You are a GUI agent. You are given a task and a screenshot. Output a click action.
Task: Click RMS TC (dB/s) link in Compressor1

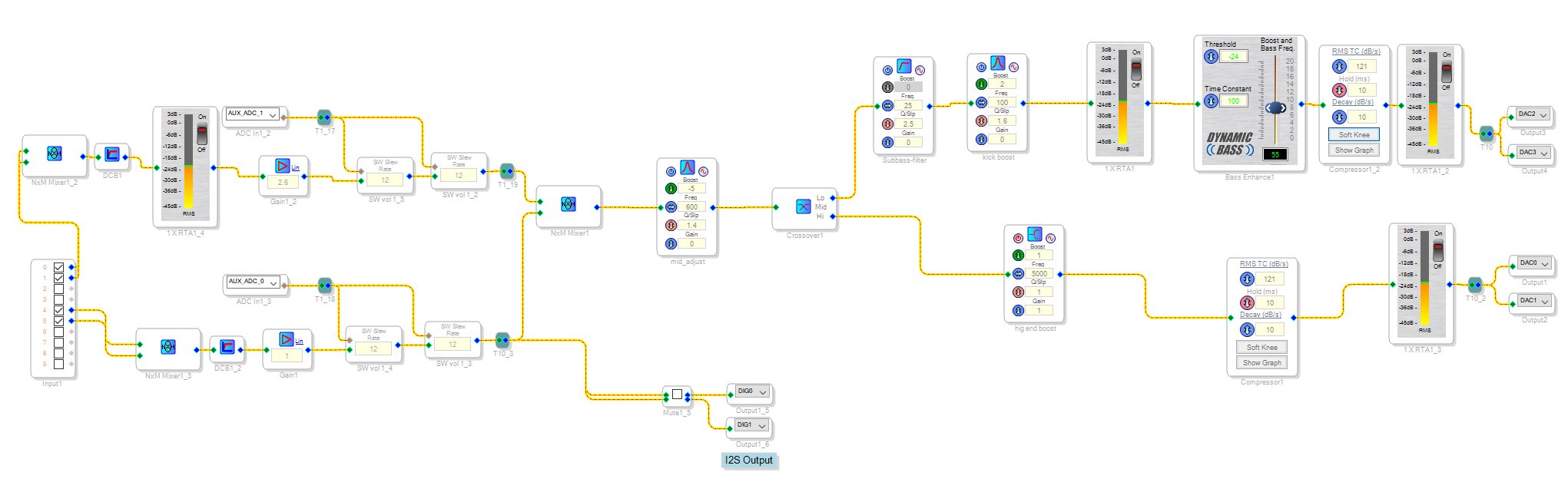(x=1263, y=264)
